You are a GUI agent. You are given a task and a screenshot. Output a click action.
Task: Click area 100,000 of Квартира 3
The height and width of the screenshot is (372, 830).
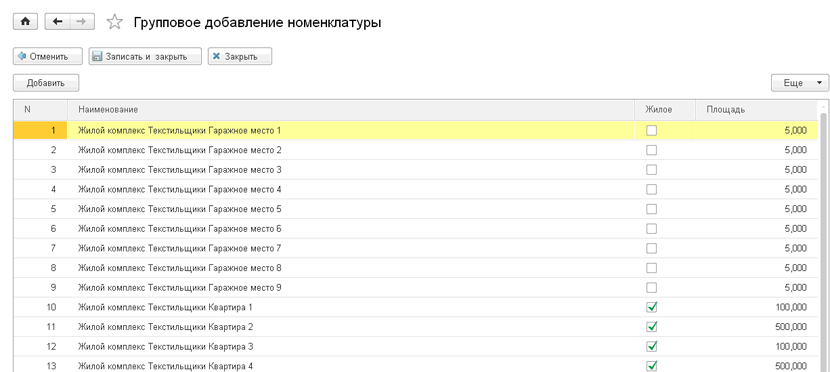pos(792,347)
